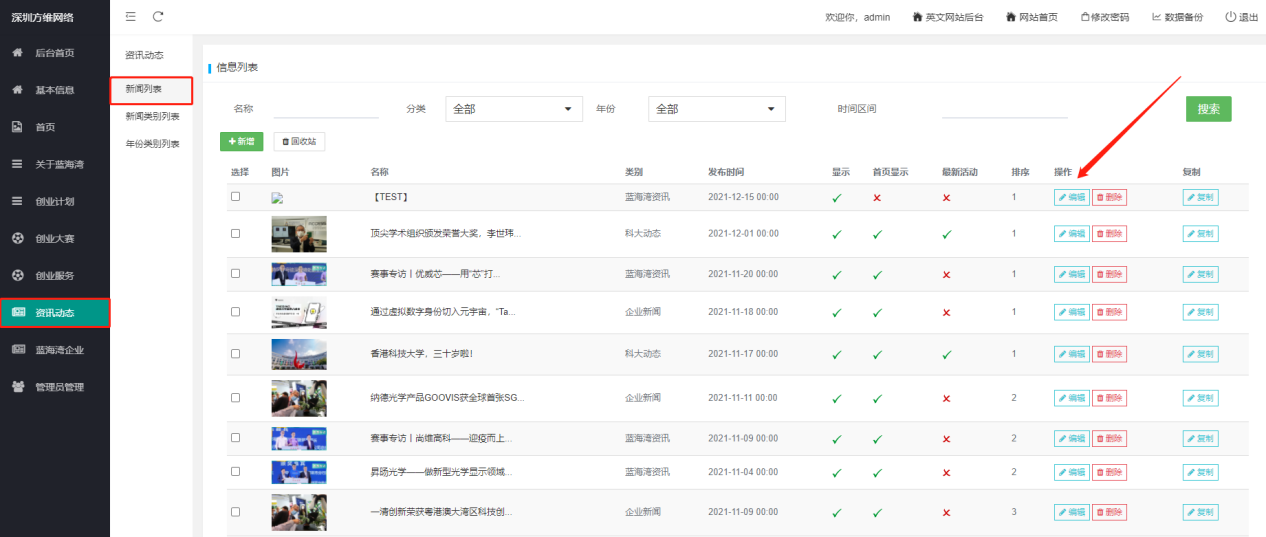1266x537 pixels.
Task: Click the refresh icon in top bar
Action: (158, 17)
